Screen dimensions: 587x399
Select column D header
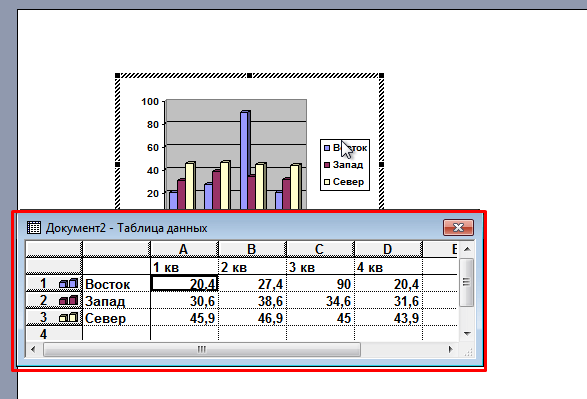pyautogui.click(x=388, y=249)
